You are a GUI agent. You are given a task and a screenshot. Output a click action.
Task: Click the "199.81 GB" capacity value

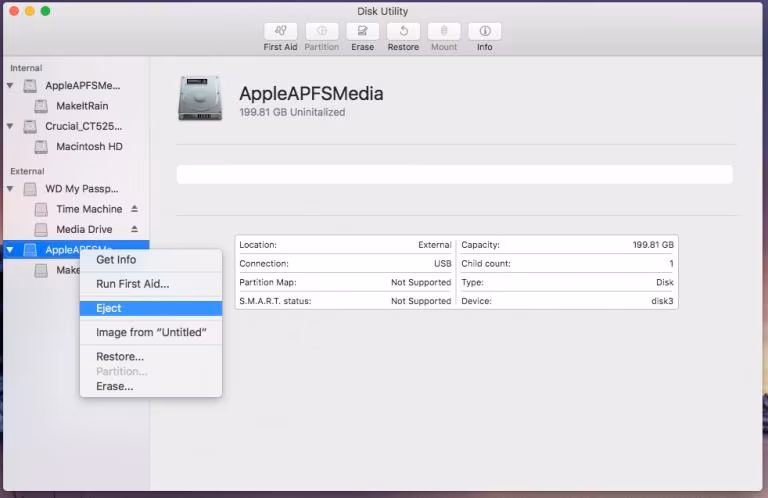653,245
